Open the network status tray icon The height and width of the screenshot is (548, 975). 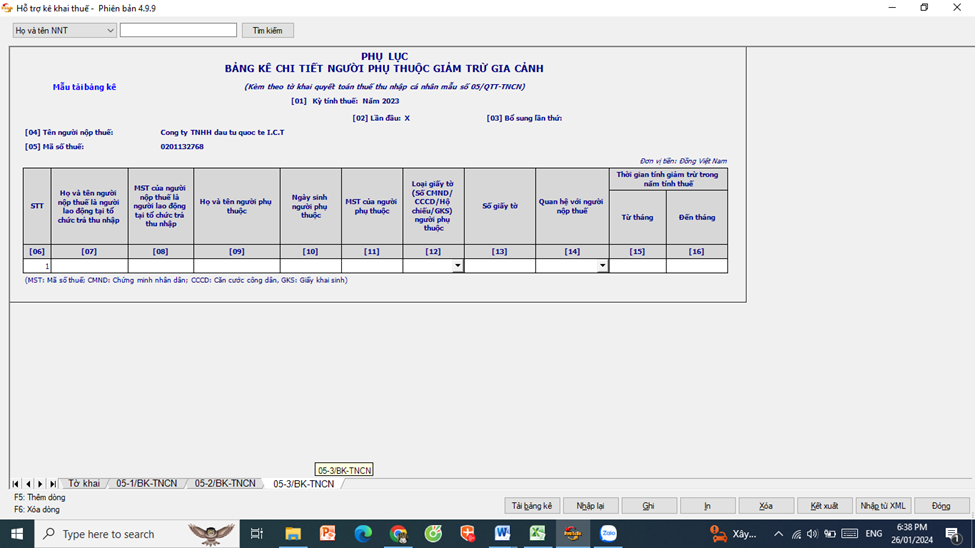pos(796,534)
